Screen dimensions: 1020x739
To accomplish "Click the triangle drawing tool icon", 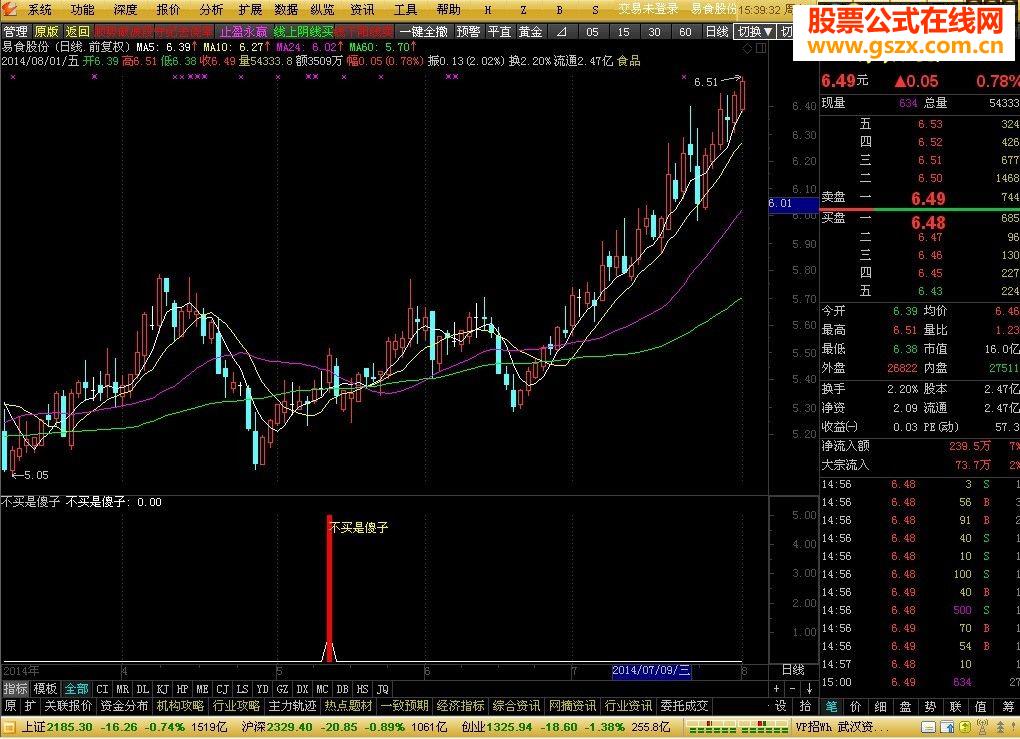I will click(x=562, y=31).
